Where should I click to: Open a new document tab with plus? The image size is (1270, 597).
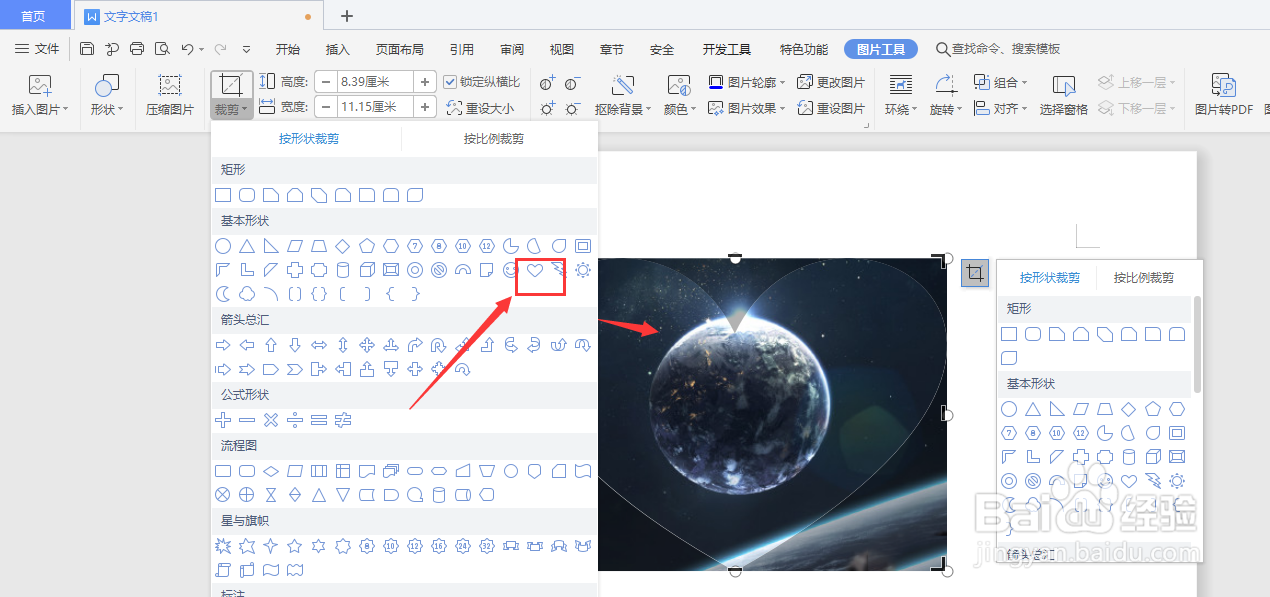tap(345, 16)
